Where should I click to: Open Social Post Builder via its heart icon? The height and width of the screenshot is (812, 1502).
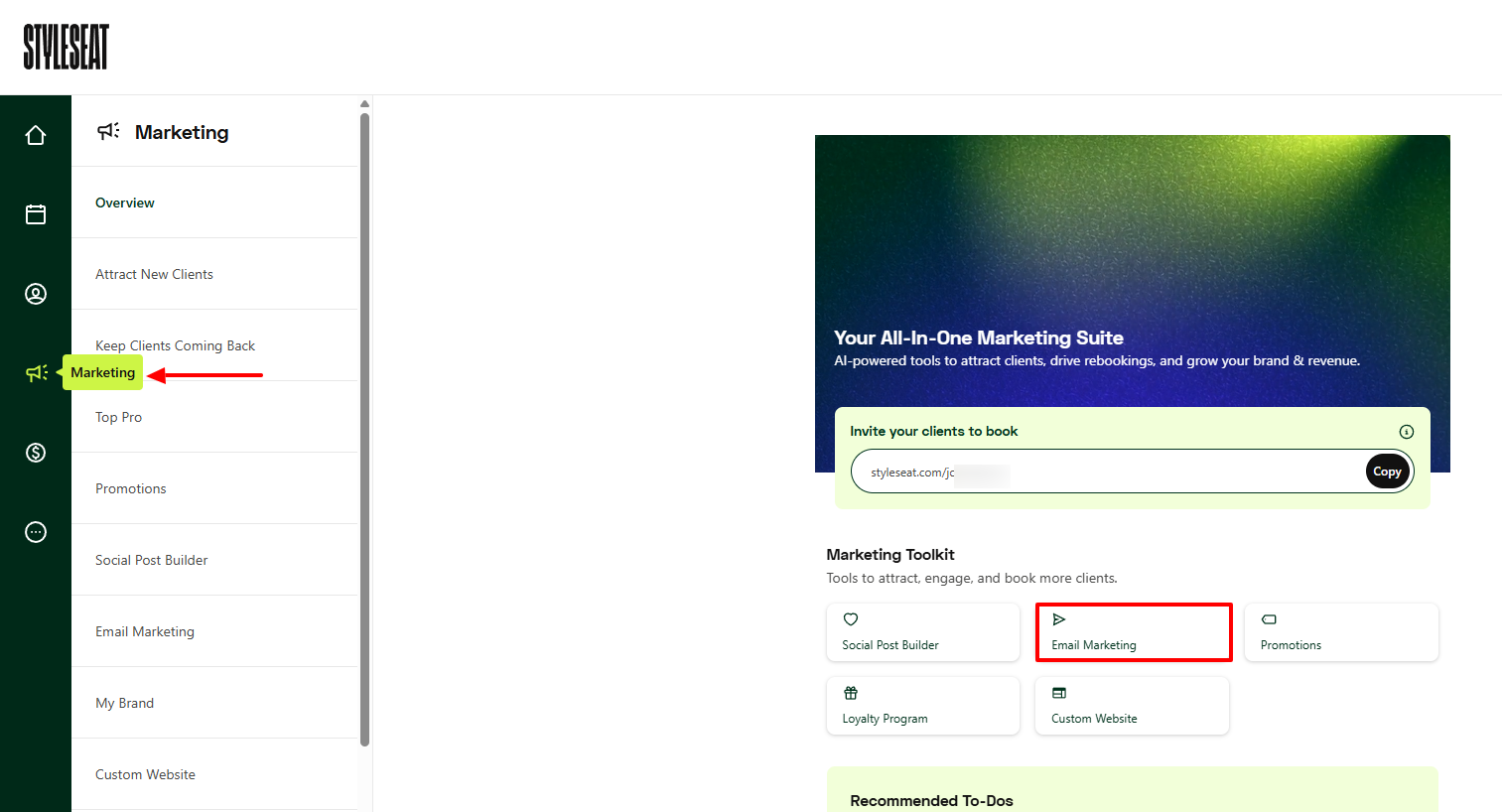[851, 618]
